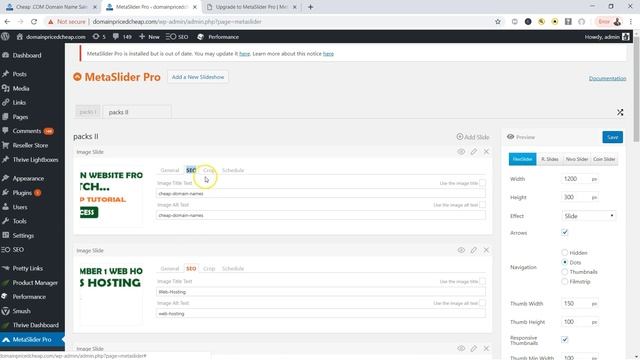Click the updates icon showing 5
This screenshot has height=360, width=640.
point(99,37)
